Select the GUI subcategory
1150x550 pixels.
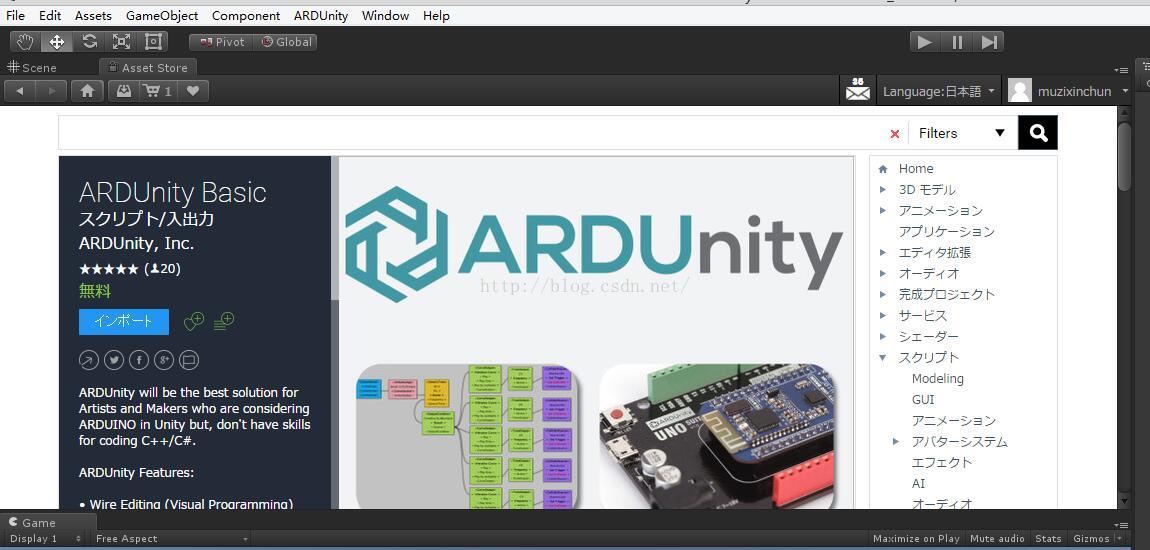(x=923, y=400)
